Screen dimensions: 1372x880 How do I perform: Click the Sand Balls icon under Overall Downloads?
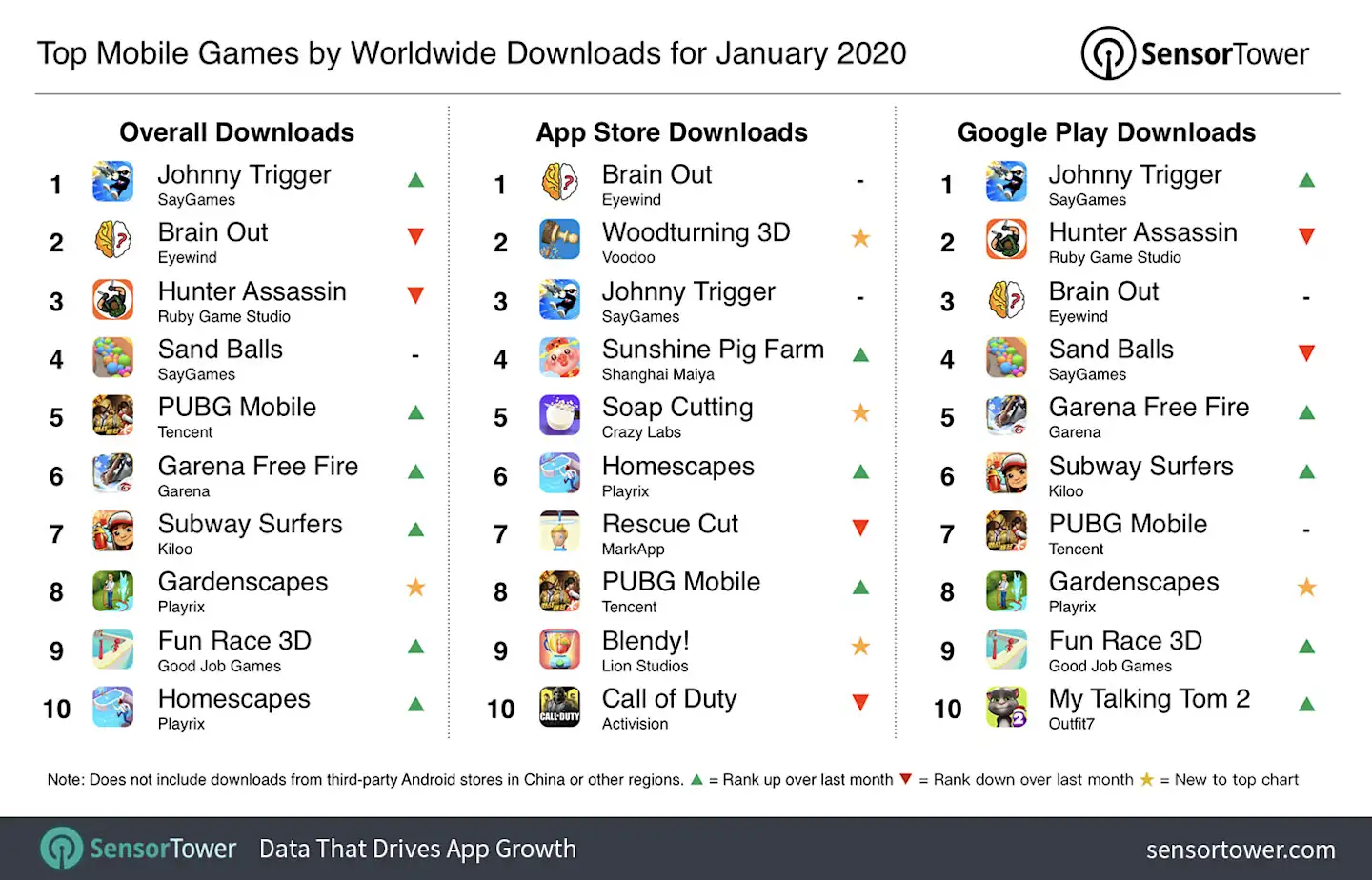112,357
